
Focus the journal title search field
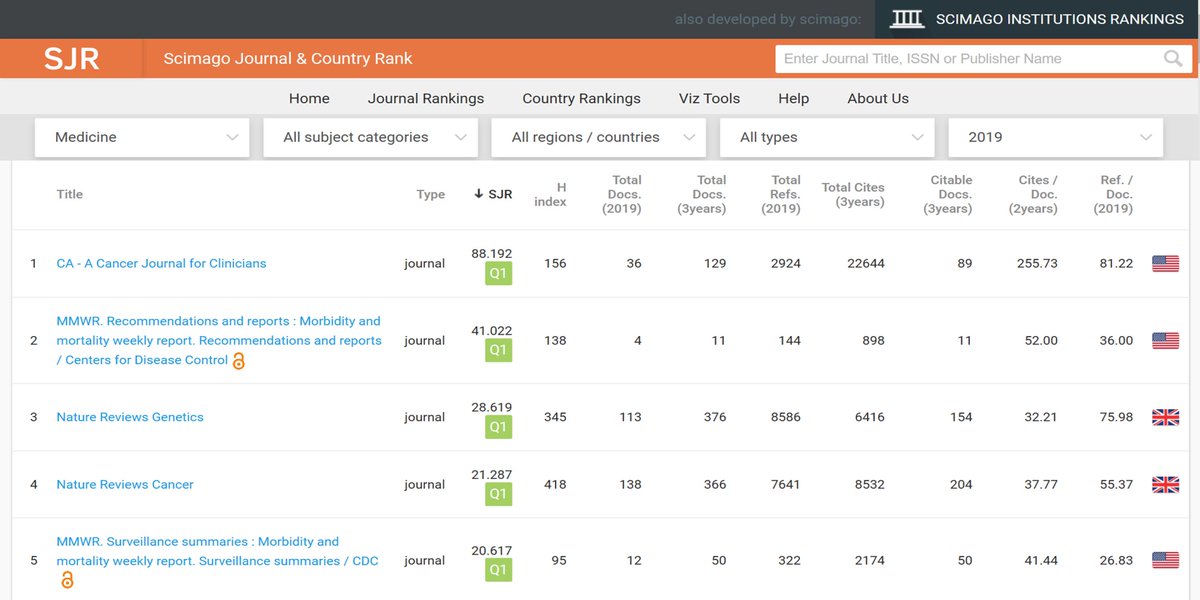[968, 59]
